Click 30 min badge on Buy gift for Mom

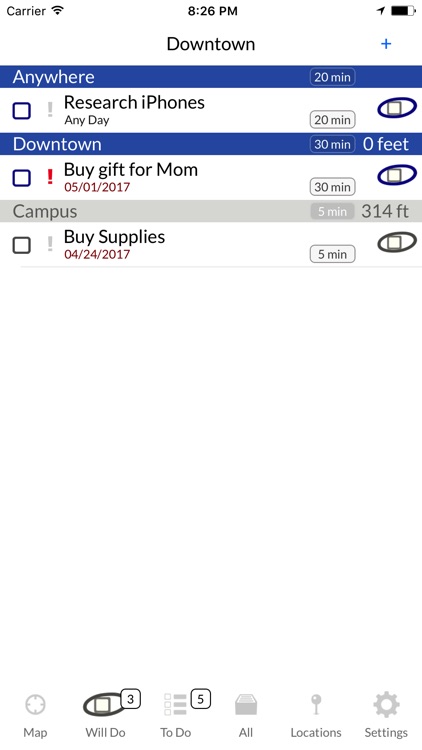333,187
